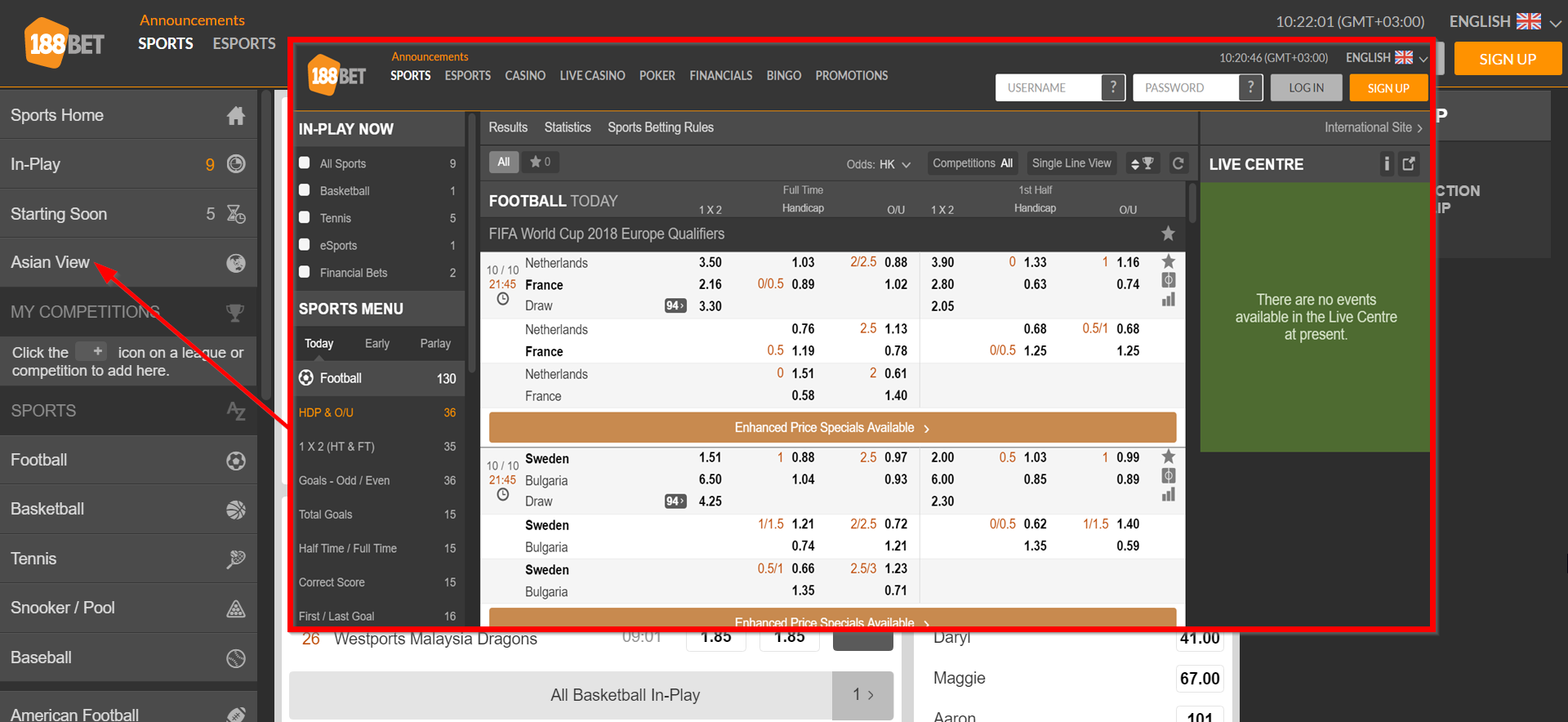
Task: Toggle the favorites star filter showing 0
Action: click(x=540, y=162)
